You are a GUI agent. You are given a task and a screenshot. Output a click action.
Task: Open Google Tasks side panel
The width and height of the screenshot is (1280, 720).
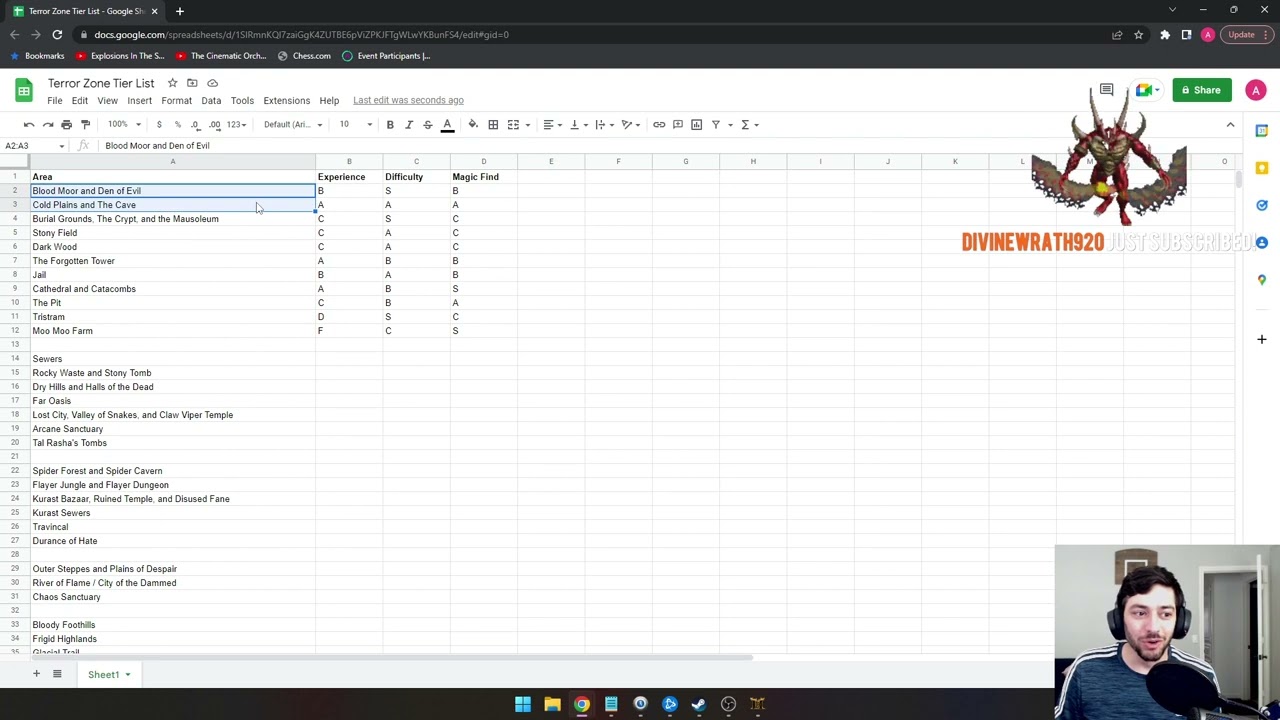(1262, 205)
